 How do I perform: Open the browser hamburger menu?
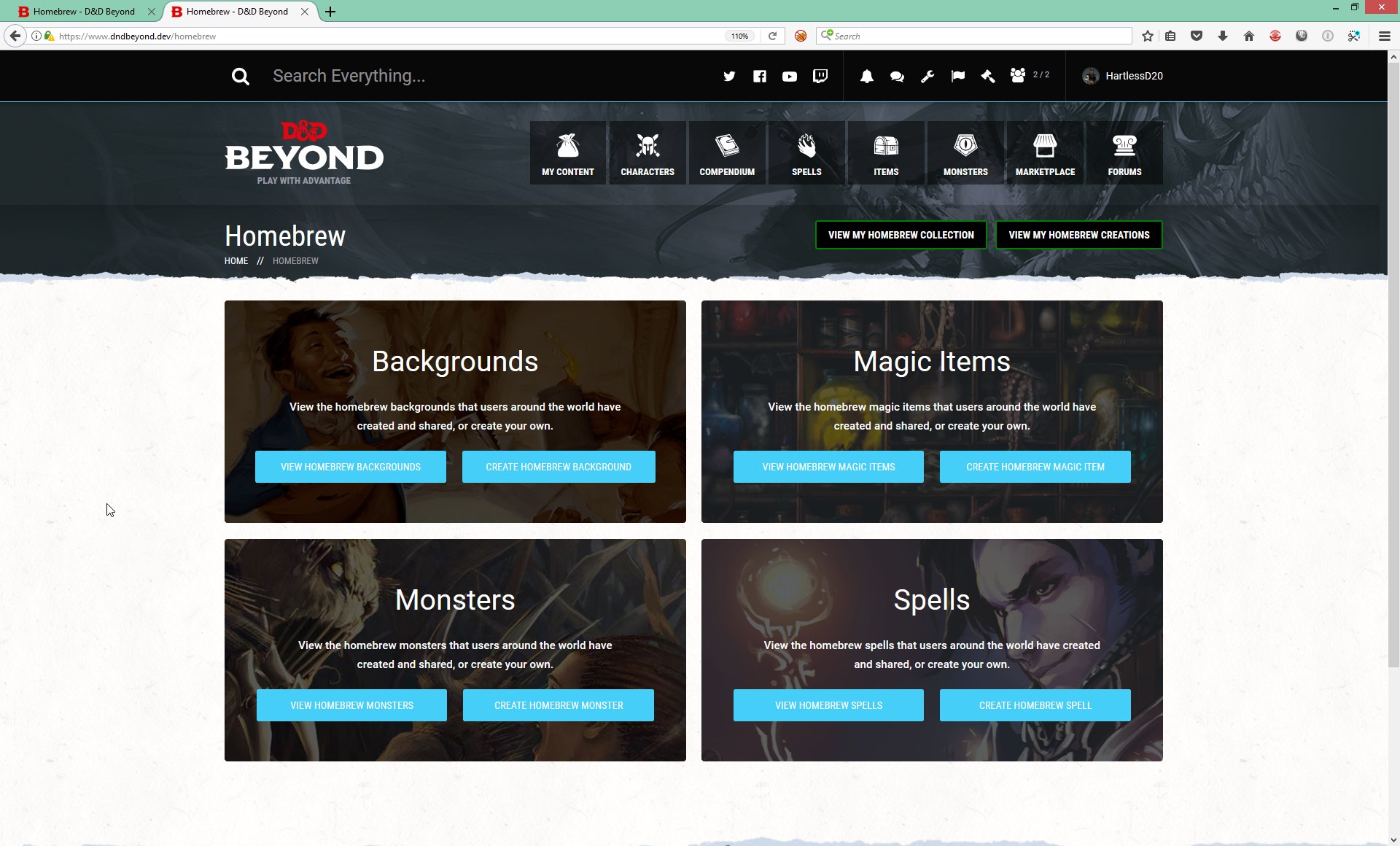pos(1385,36)
